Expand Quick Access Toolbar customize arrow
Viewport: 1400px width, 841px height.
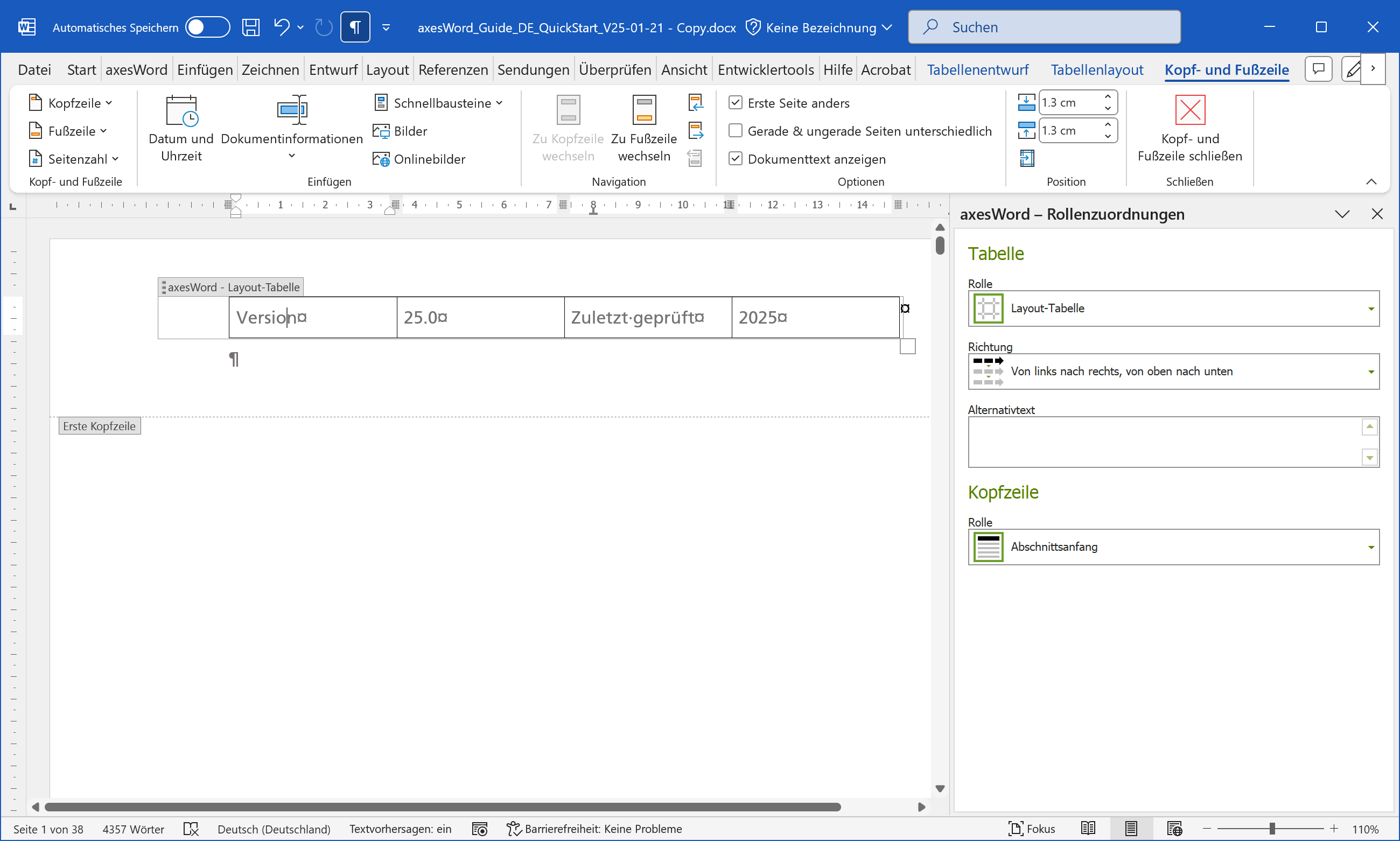point(386,27)
